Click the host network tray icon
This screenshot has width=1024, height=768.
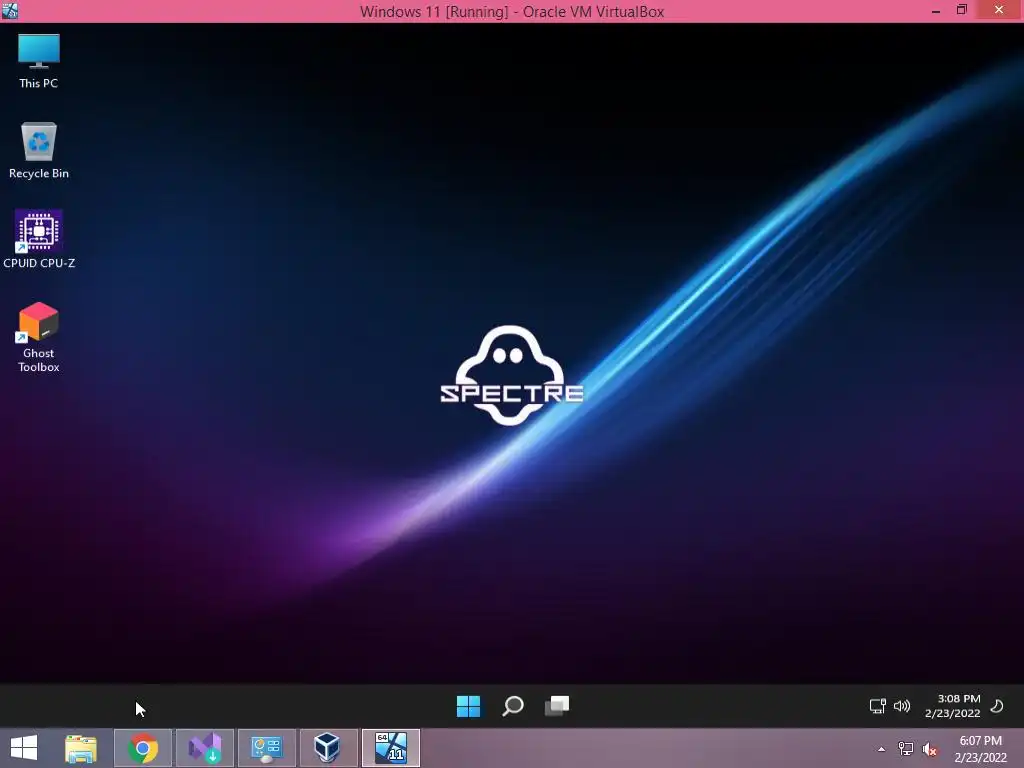906,749
